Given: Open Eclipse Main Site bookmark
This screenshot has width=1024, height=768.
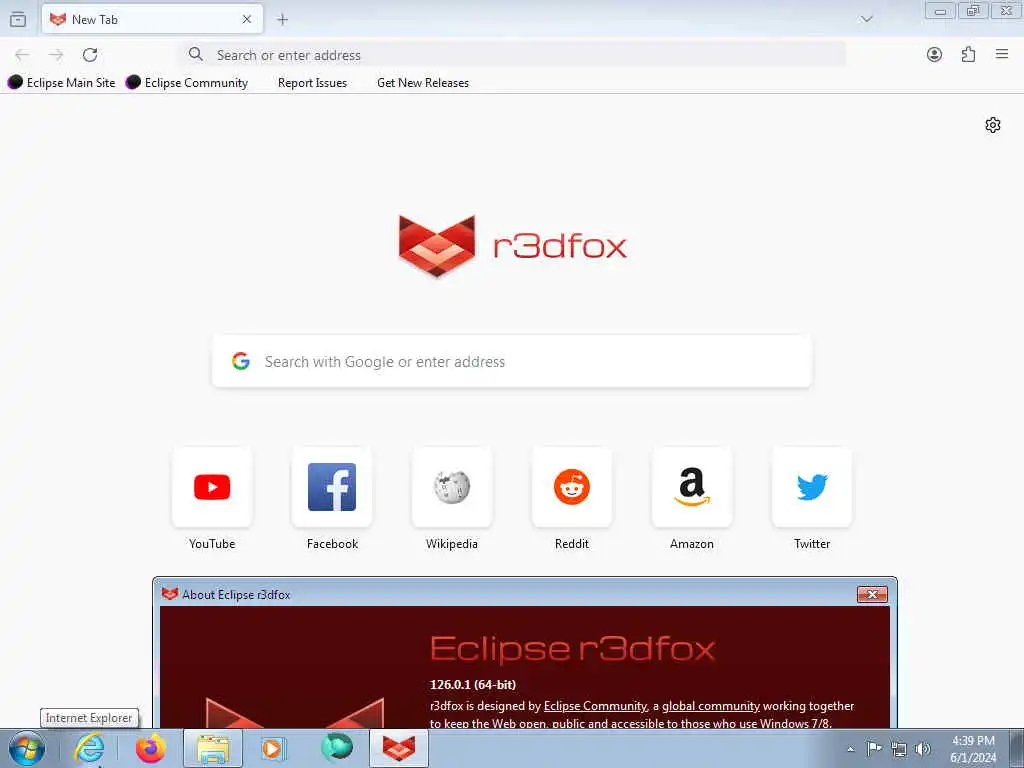Looking at the screenshot, I should [x=61, y=82].
